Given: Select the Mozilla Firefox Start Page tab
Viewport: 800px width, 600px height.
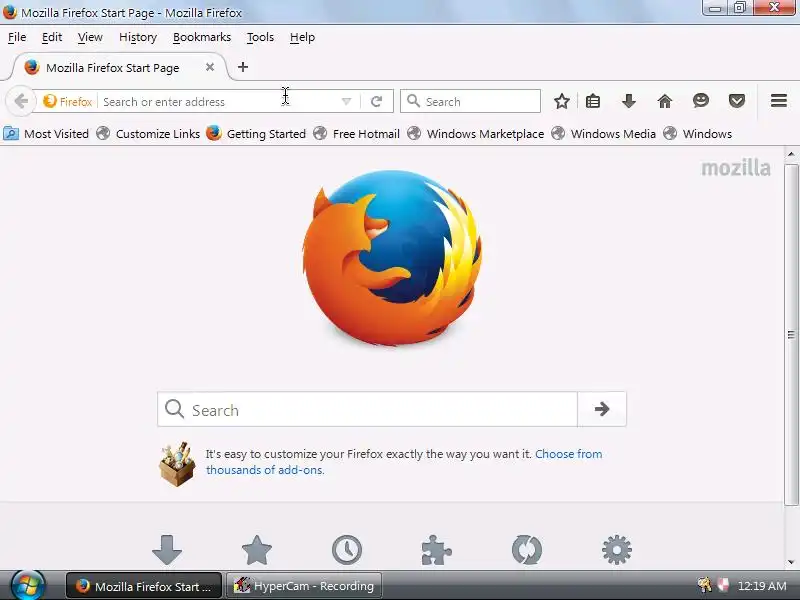Looking at the screenshot, I should 120,67.
